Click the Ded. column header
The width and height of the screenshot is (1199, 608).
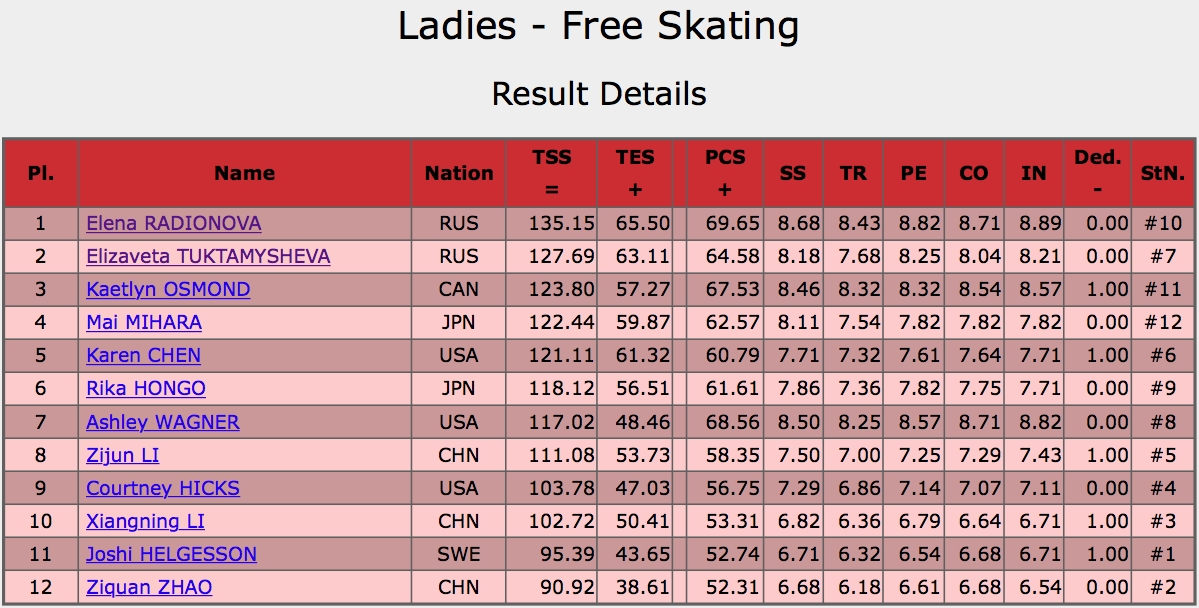point(1097,174)
